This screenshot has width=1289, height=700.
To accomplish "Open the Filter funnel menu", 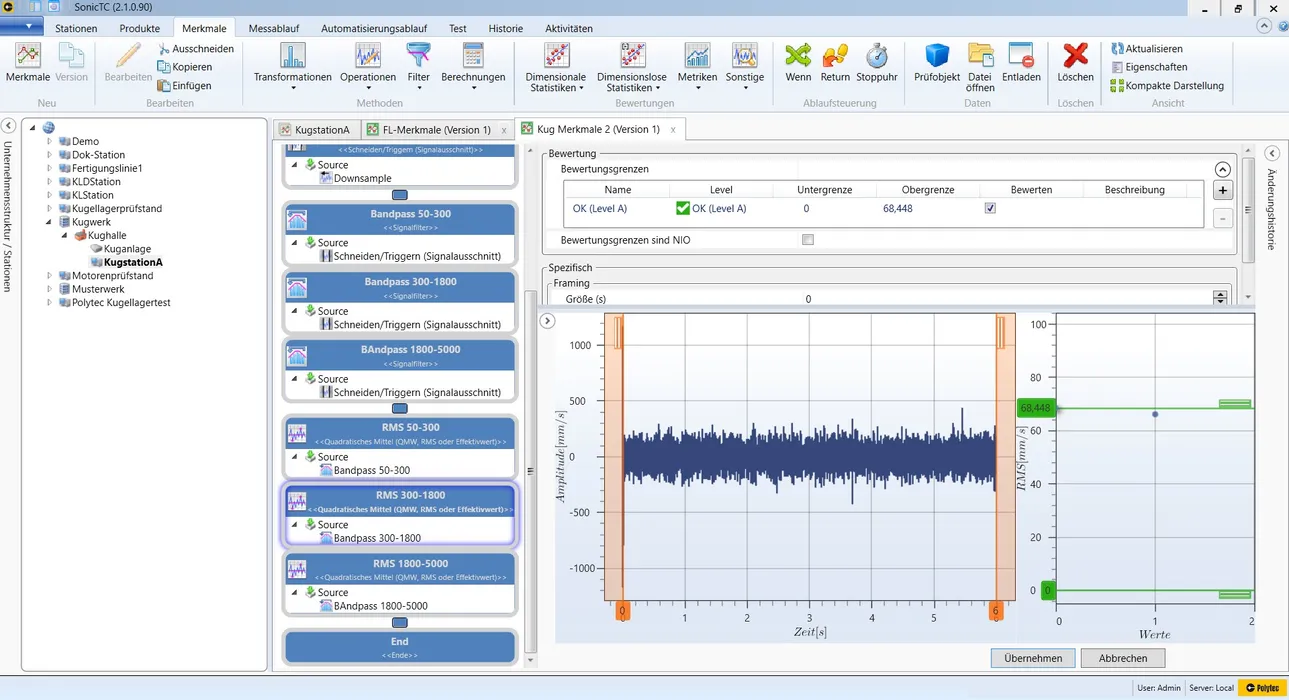I will [x=418, y=66].
